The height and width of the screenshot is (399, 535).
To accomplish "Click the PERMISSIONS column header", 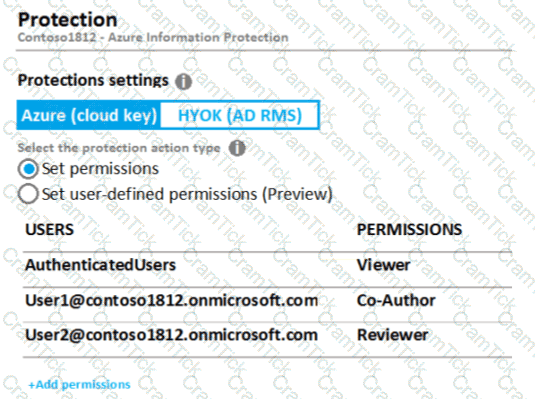I will 409,229.
